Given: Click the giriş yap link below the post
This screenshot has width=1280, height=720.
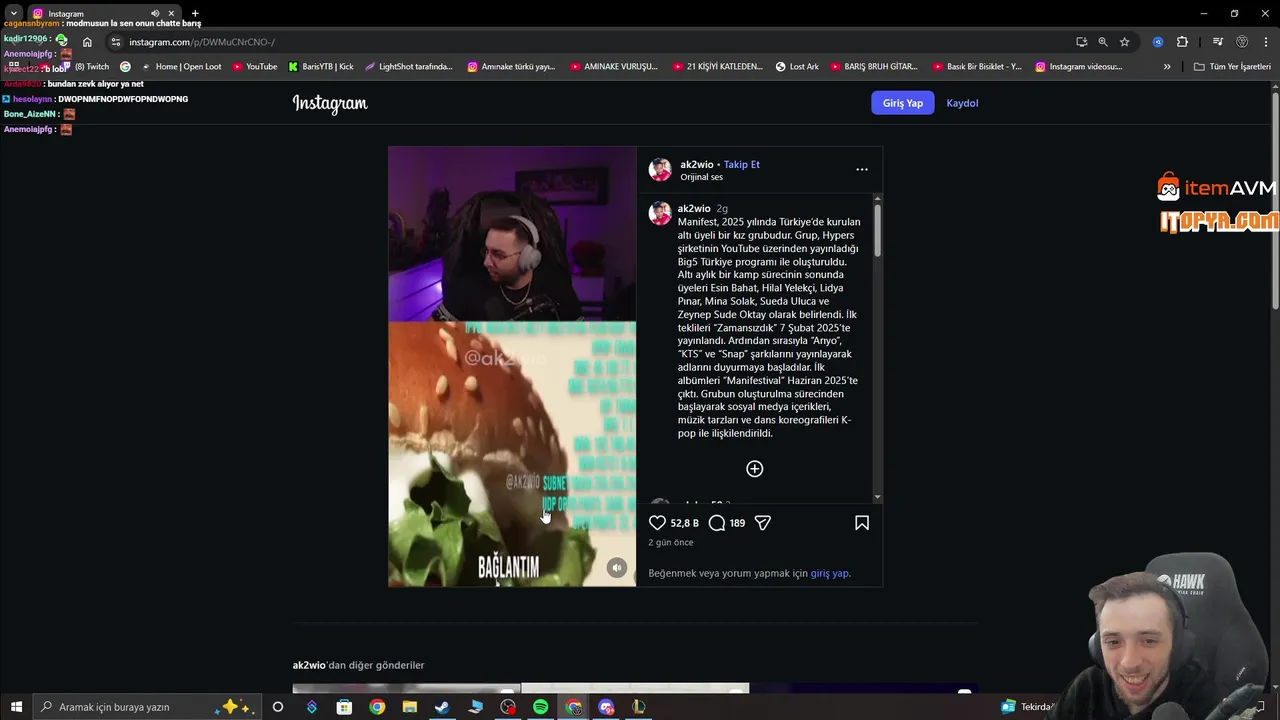Looking at the screenshot, I should point(829,573).
